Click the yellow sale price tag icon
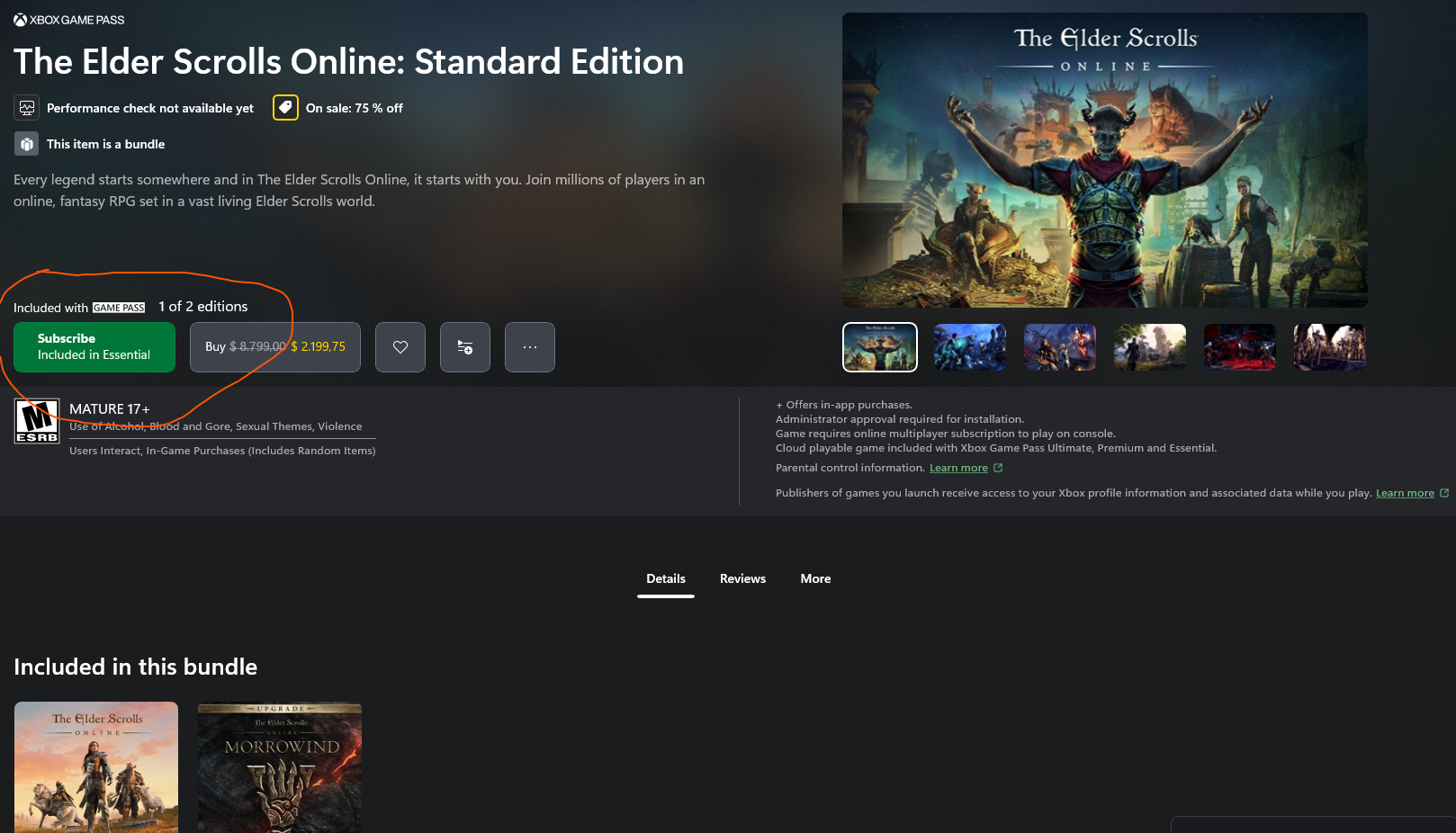The image size is (1456, 833). coord(285,108)
